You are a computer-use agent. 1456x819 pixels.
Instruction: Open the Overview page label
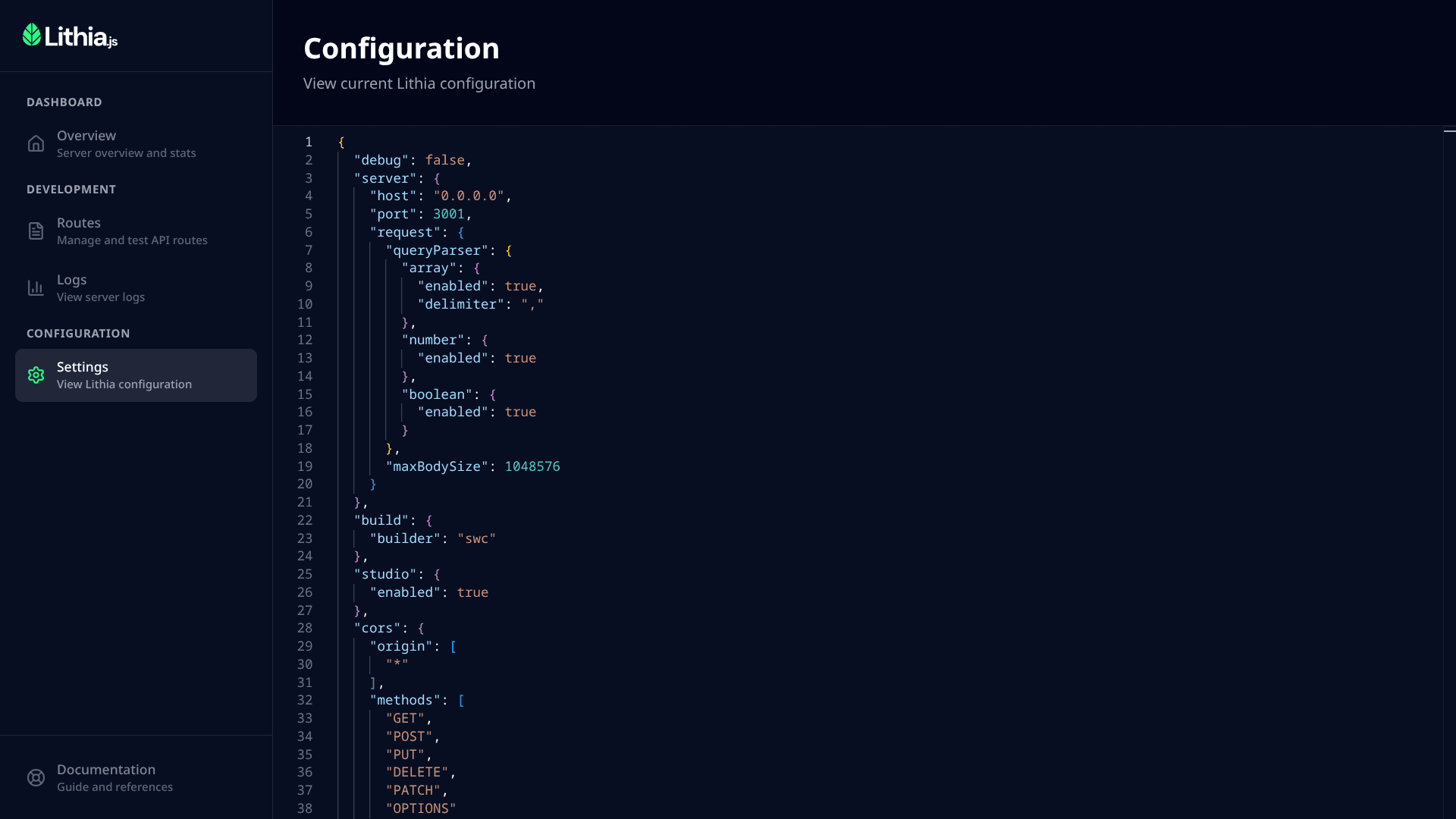(86, 136)
